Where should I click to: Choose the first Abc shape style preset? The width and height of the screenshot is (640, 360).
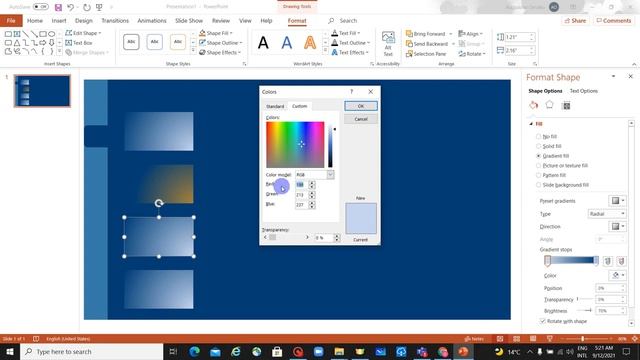[x=131, y=42]
